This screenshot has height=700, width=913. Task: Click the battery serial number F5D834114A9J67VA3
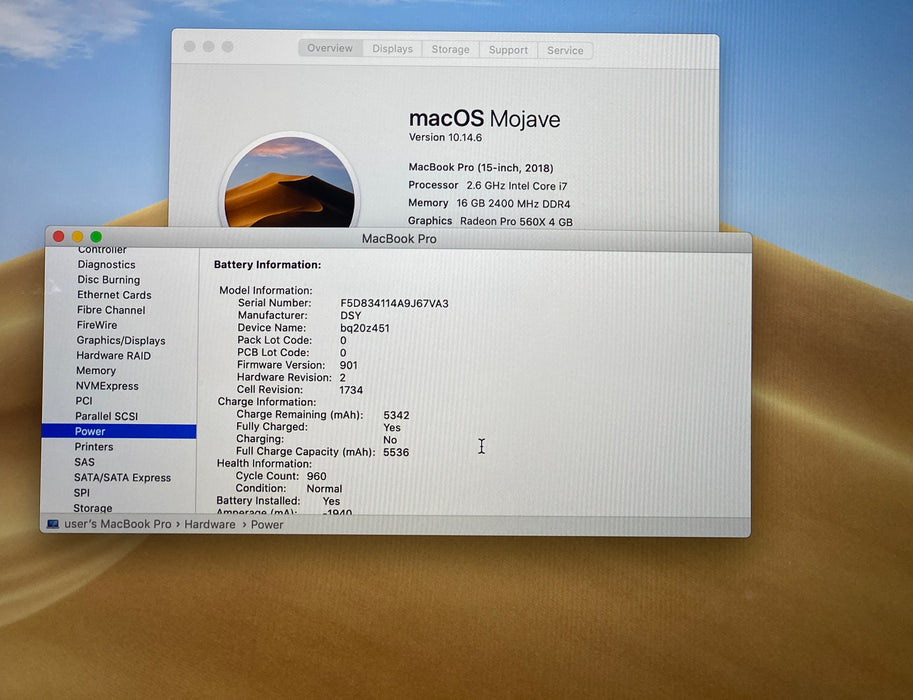tap(394, 303)
